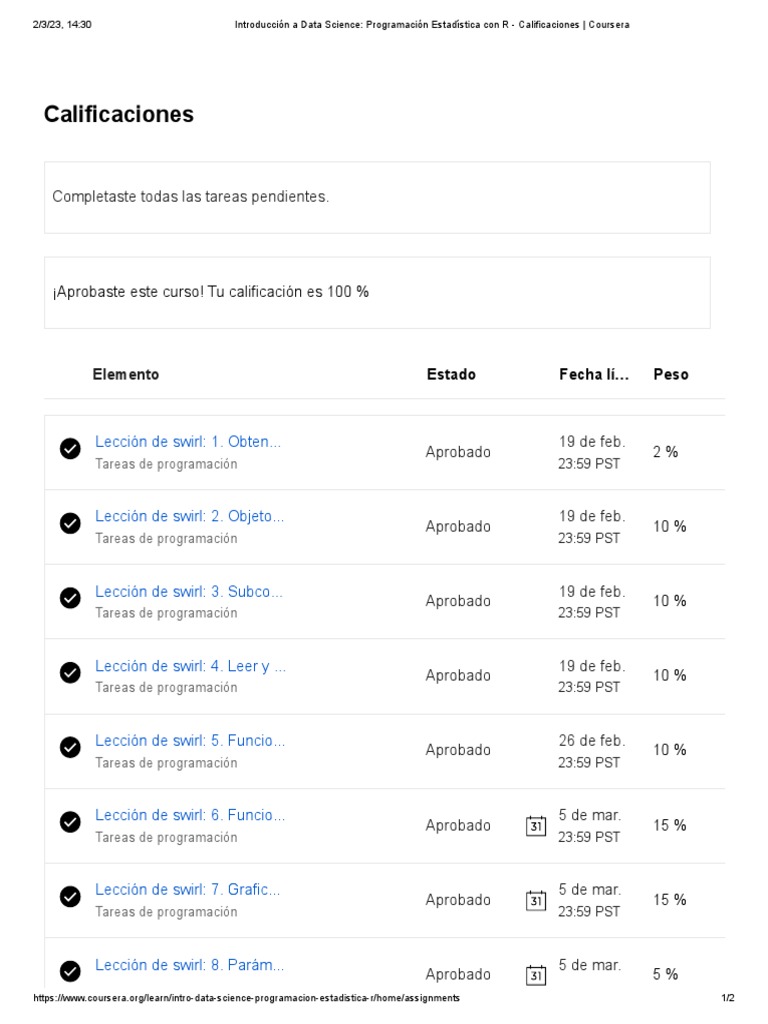The height and width of the screenshot is (1024, 768).
Task: Click the checkmark icon for lesson 8 Parám...
Action: coord(70,971)
